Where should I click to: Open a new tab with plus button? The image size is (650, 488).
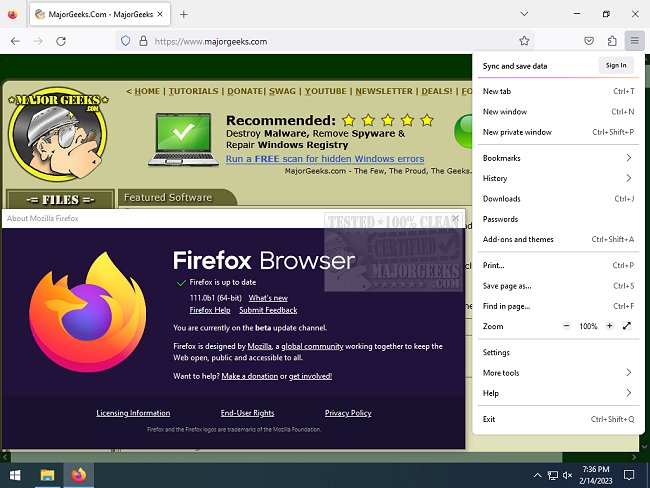click(x=184, y=15)
